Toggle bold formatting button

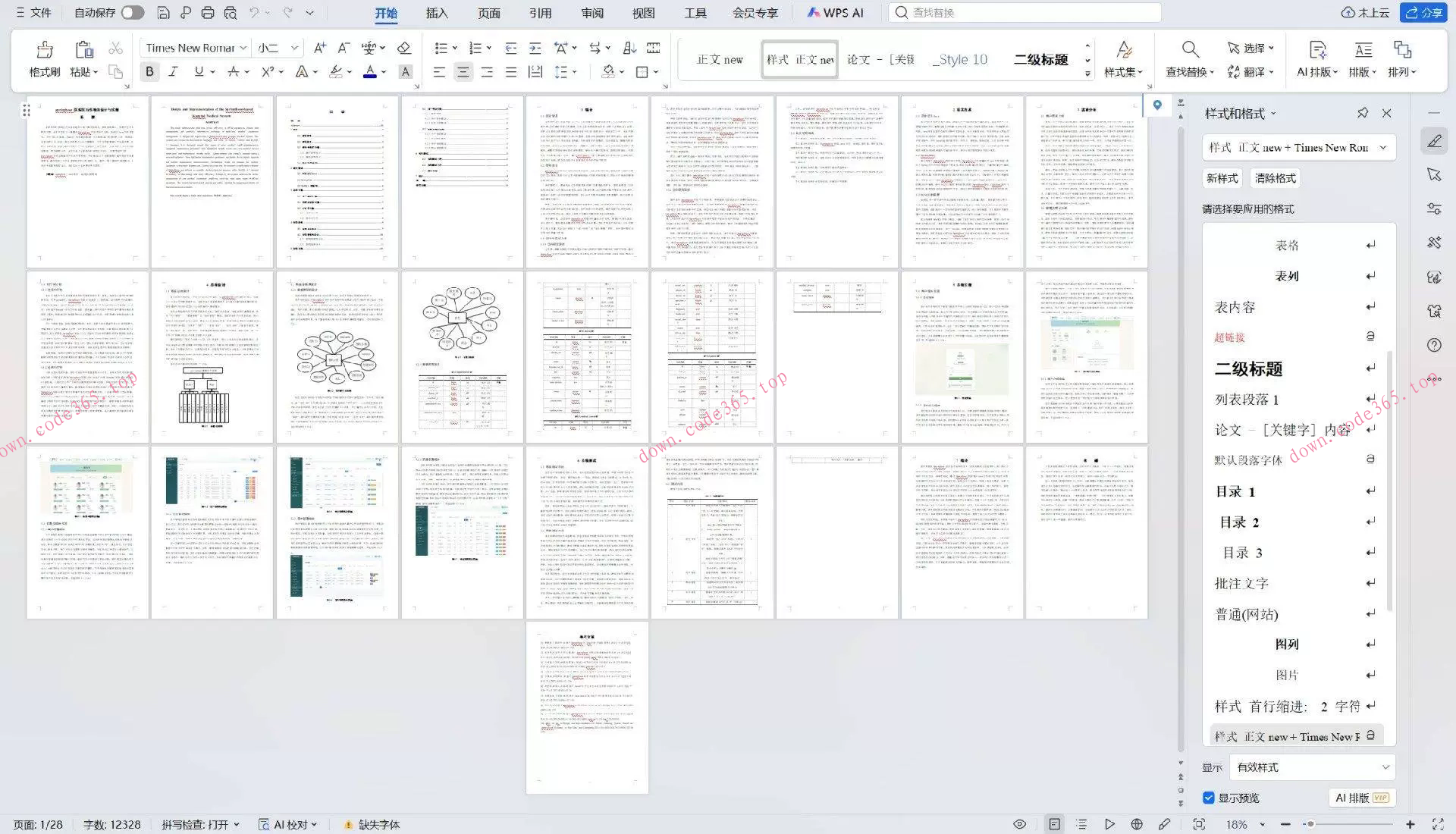pos(149,71)
